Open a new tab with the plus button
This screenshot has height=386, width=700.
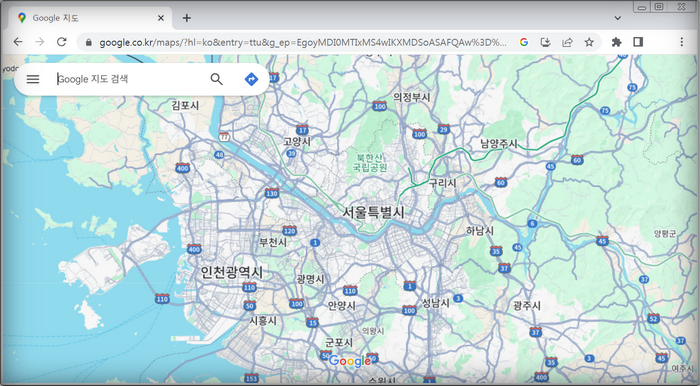click(x=187, y=18)
